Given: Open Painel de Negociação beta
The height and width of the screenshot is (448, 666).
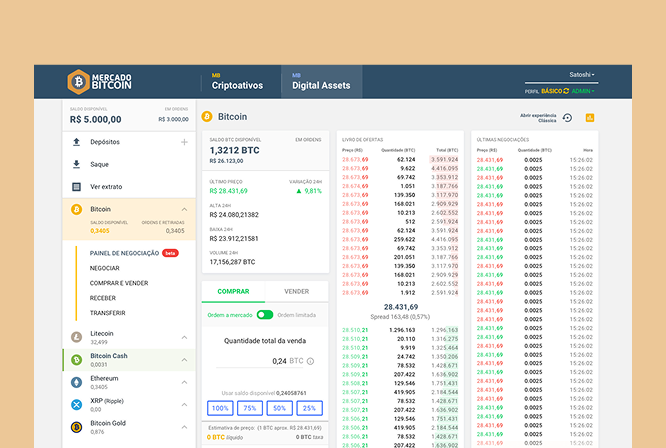Looking at the screenshot, I should point(134,253).
